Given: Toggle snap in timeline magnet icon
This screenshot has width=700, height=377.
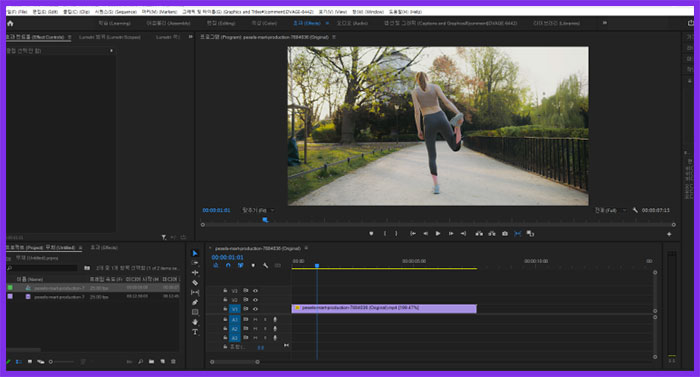Looking at the screenshot, I should click(228, 265).
